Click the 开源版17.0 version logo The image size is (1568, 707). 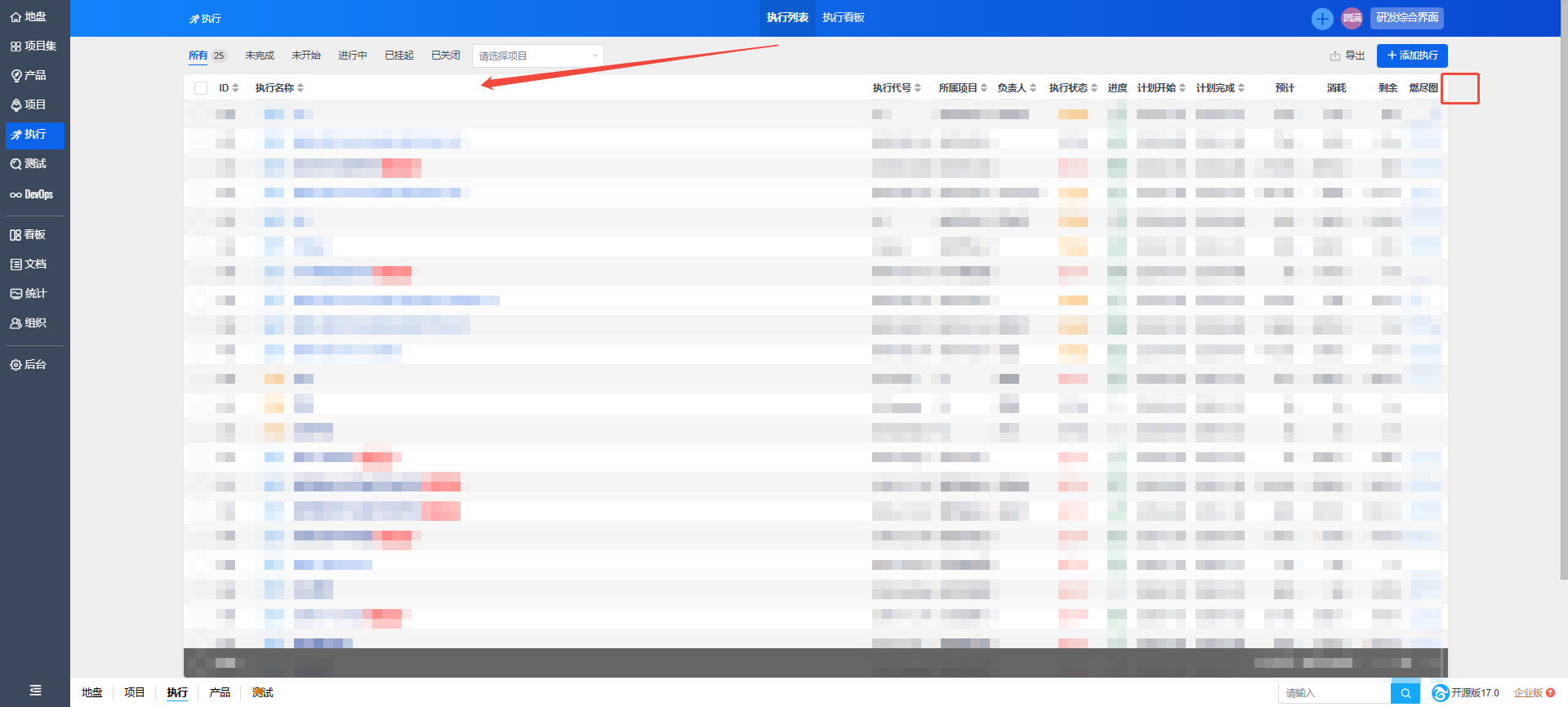(1466, 693)
